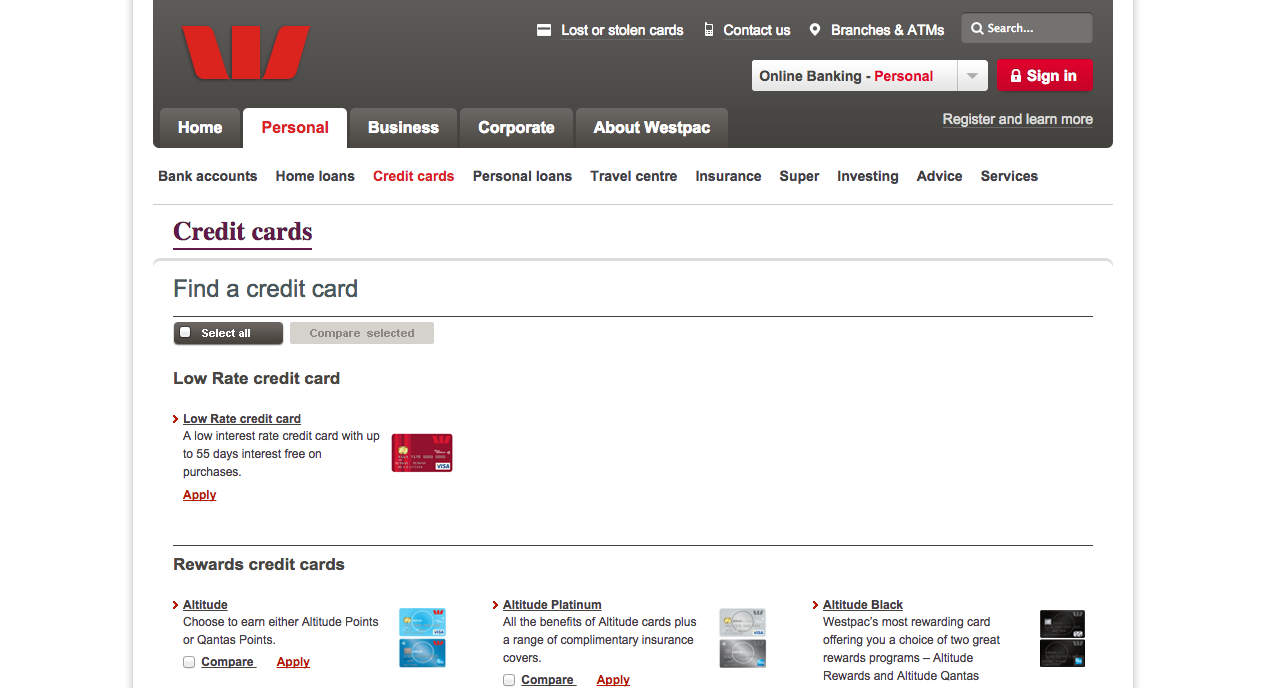The image size is (1268, 688).
Task: Open the Investing menu
Action: [868, 176]
